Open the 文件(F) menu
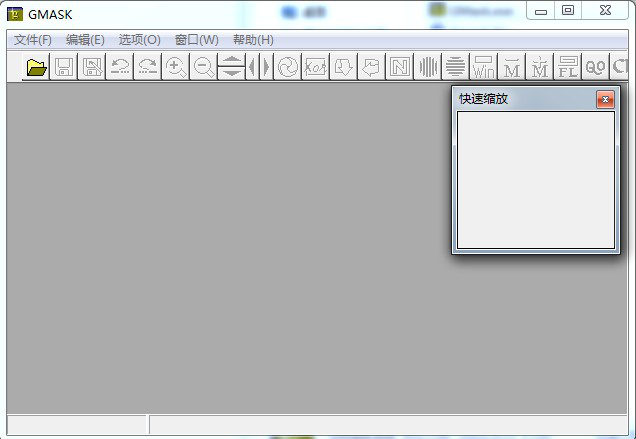The height and width of the screenshot is (439, 636). [33, 40]
